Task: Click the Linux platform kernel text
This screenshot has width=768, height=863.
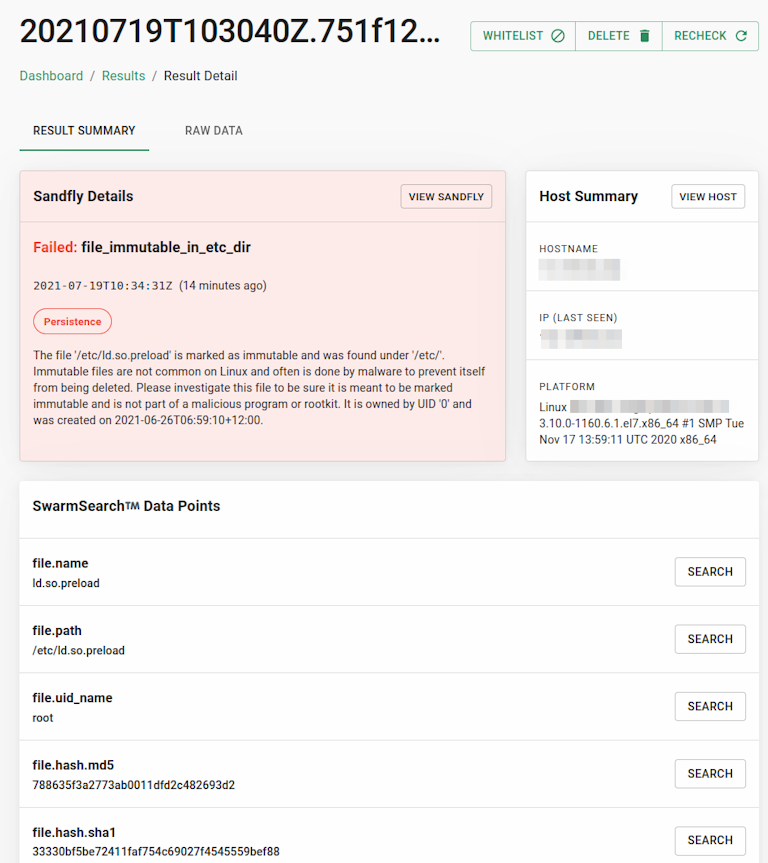Action: click(641, 423)
